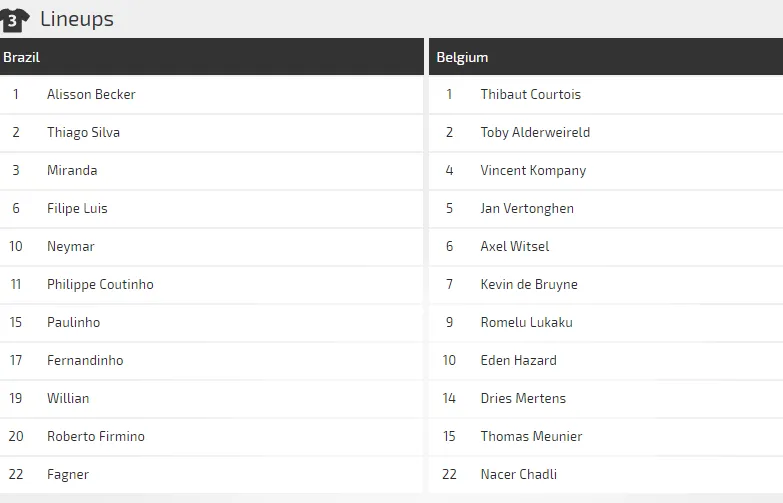
Task: Click the Lineups section heading
Action: click(x=77, y=19)
